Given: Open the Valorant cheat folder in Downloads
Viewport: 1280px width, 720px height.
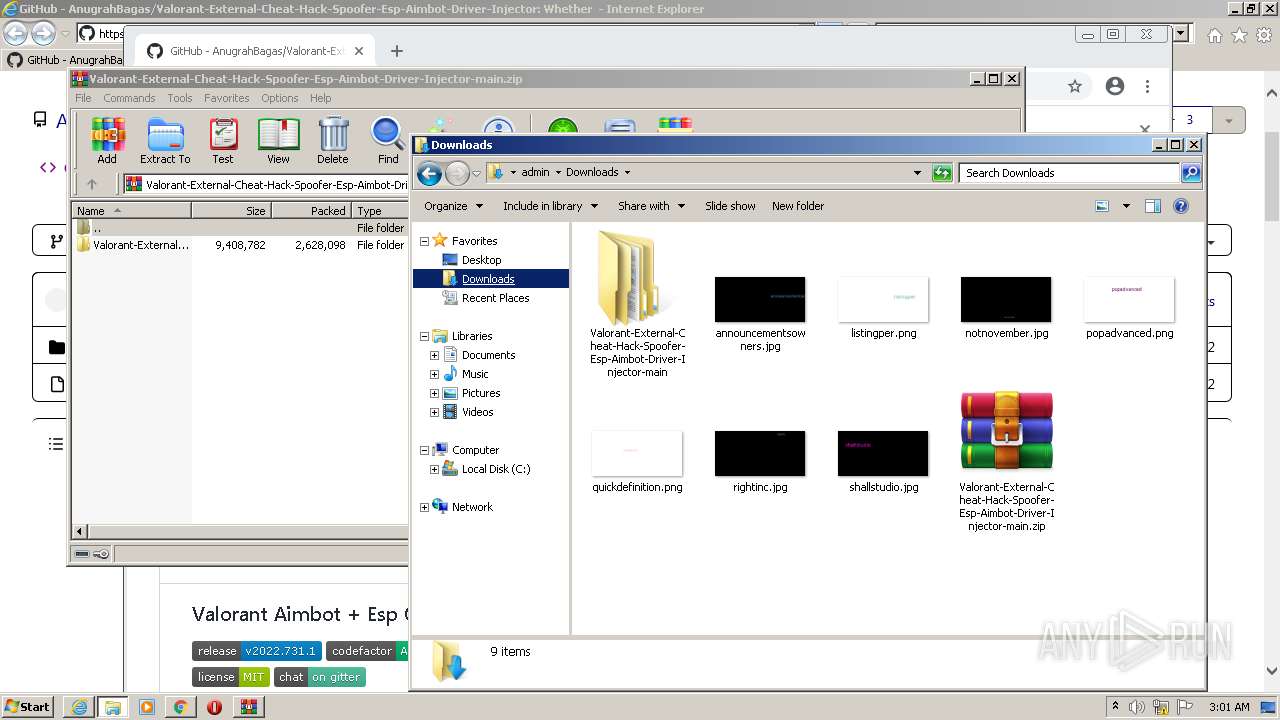Looking at the screenshot, I should (x=637, y=304).
